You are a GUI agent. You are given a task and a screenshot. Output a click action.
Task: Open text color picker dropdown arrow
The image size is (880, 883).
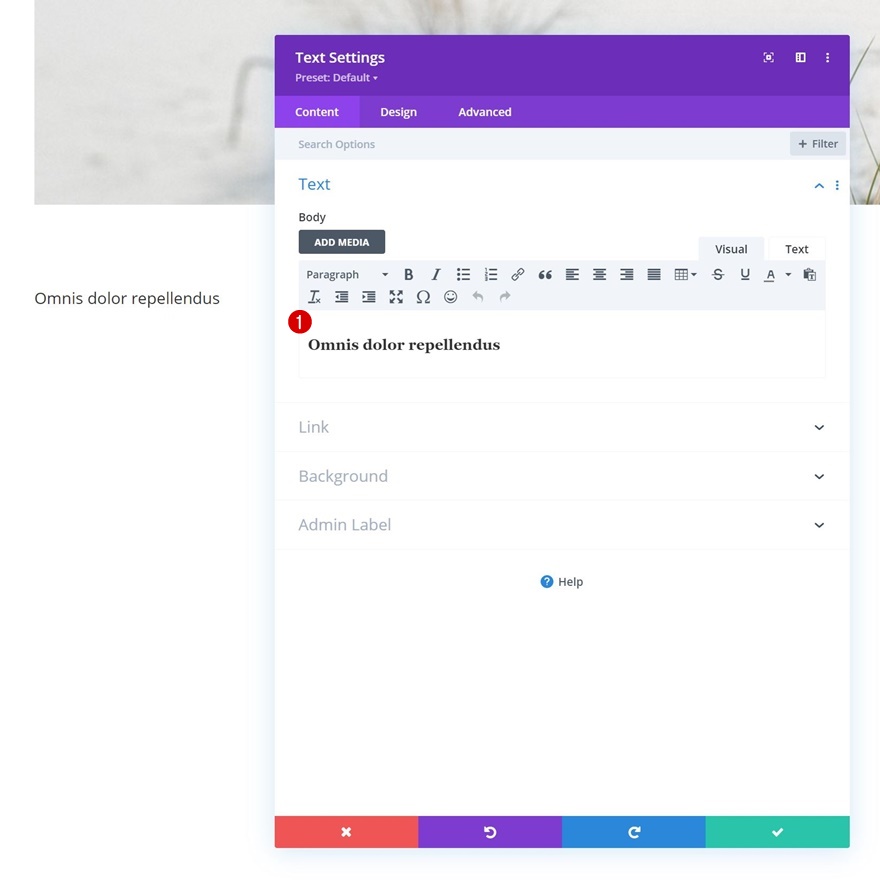click(788, 275)
